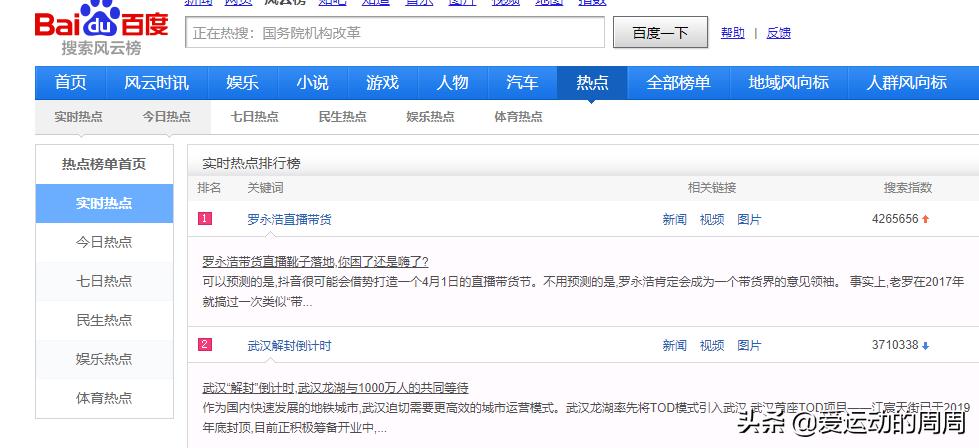Click the 搜索指数 column header
This screenshot has height=448, width=979.
908,188
